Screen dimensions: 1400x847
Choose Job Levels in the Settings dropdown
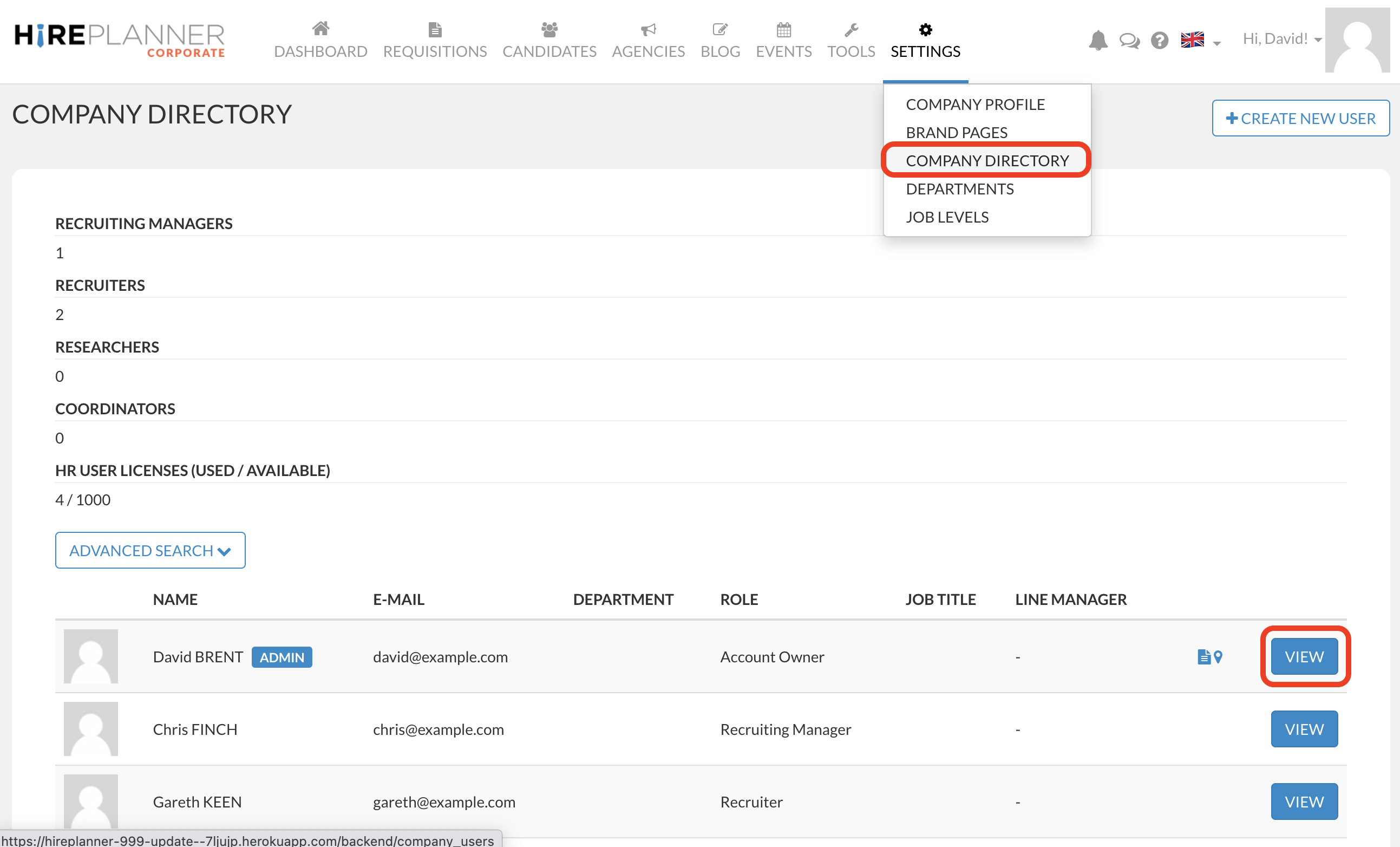coord(946,217)
